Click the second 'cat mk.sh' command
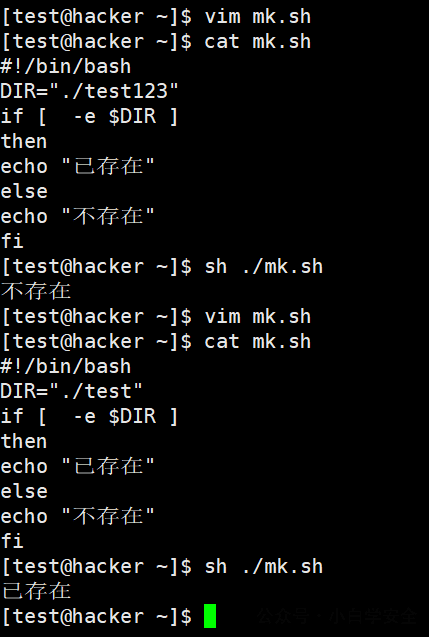Screen dimensions: 429x637 [x=258, y=341]
